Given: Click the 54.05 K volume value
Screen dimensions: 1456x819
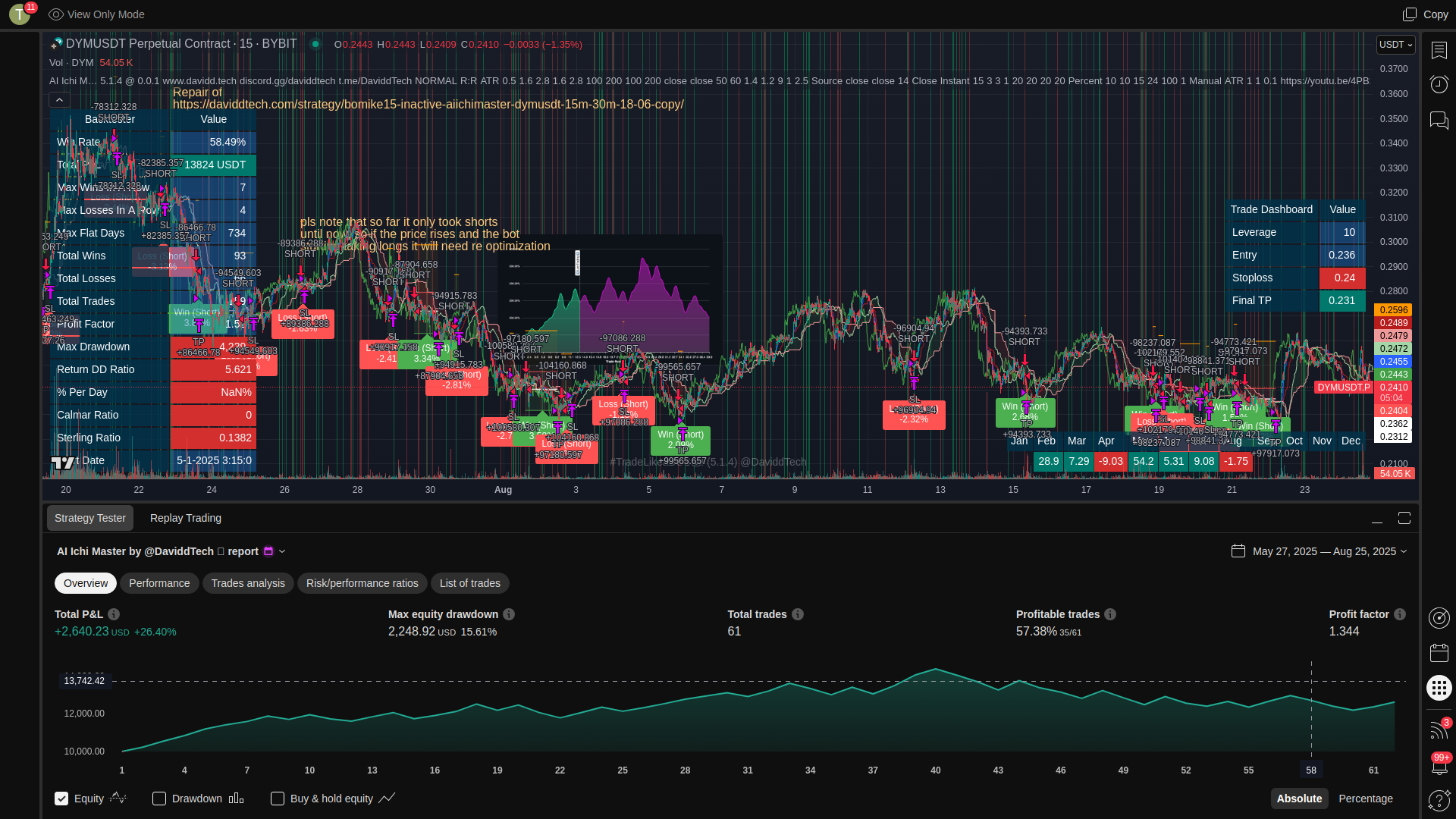Looking at the screenshot, I should tap(116, 63).
